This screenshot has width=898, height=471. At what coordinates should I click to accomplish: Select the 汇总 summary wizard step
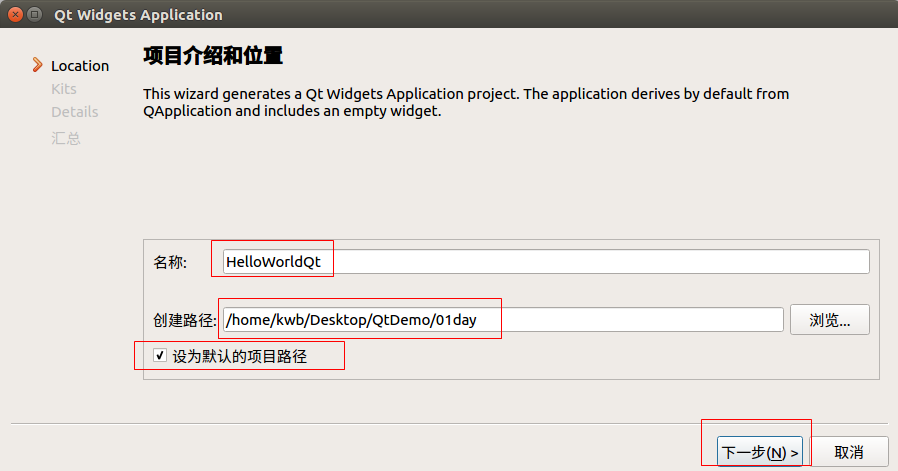pos(65,138)
